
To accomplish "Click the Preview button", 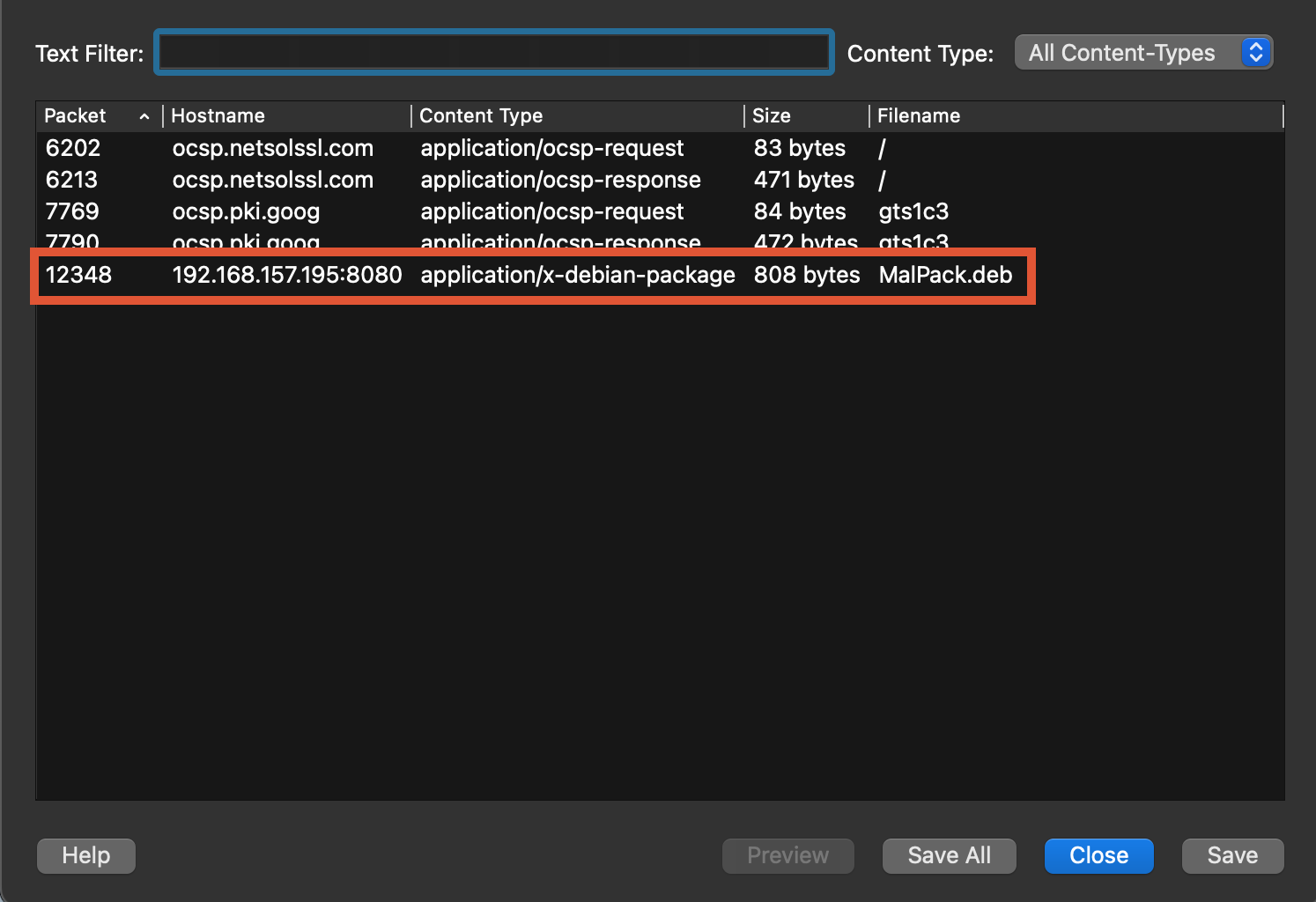I will point(788,855).
